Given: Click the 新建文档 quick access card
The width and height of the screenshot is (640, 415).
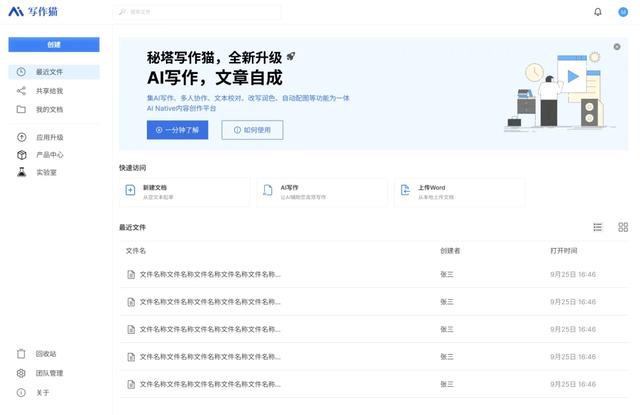Looking at the screenshot, I should tap(184, 192).
